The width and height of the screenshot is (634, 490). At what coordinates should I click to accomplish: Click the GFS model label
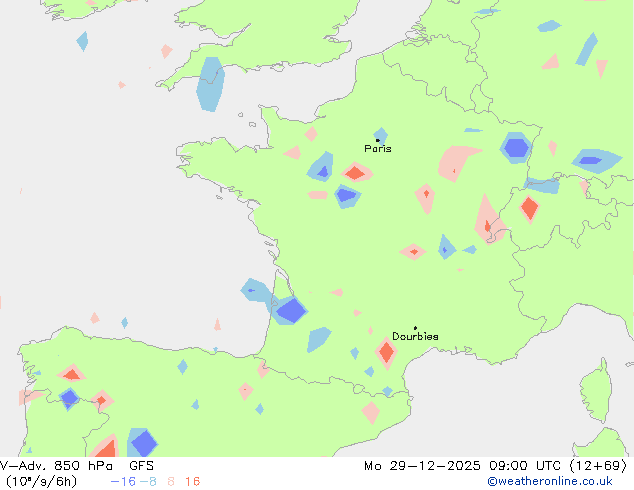pyautogui.click(x=142, y=466)
